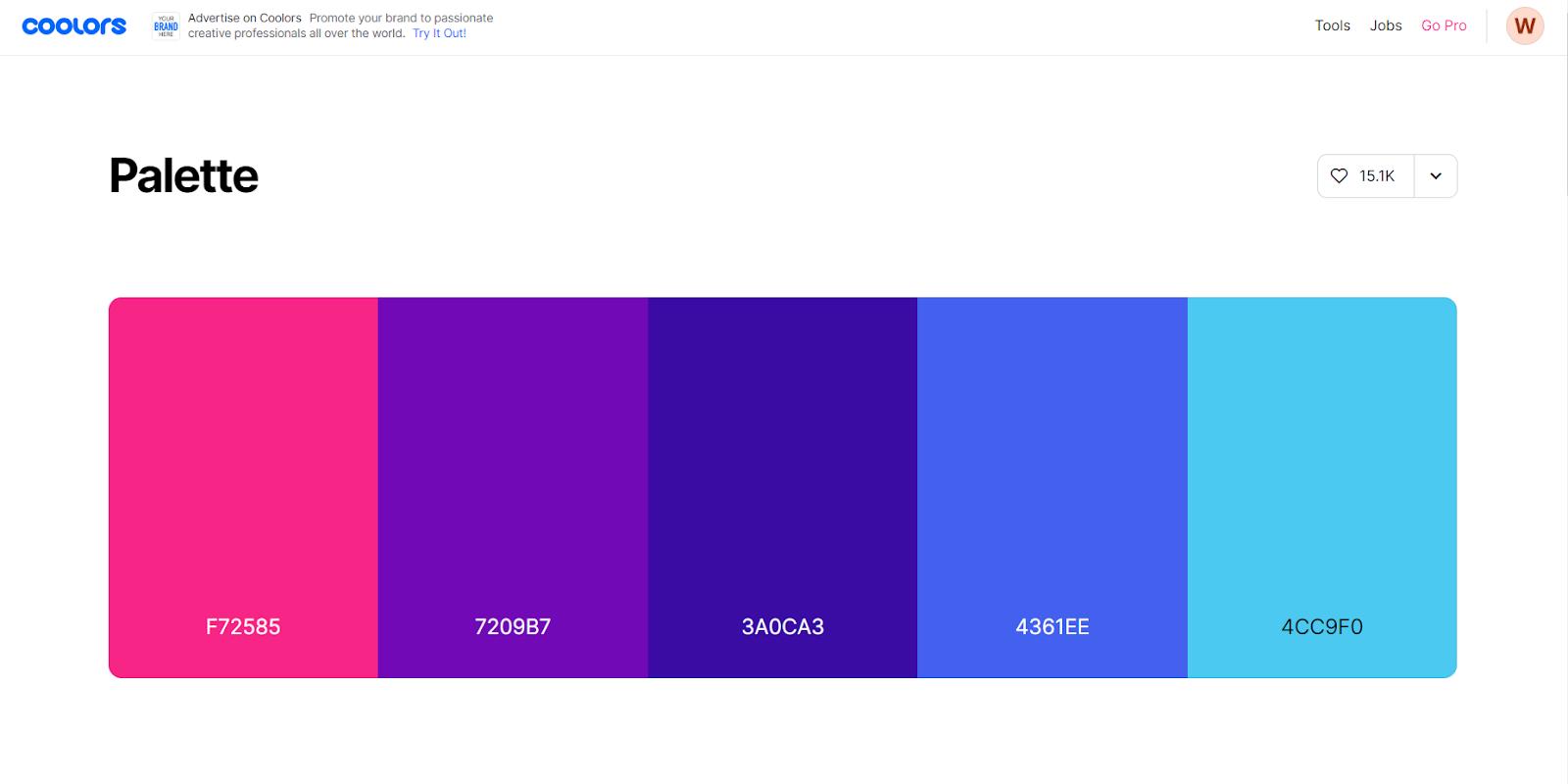
Task: Select the light blue 4CC9F0 swatch
Action: [1322, 487]
